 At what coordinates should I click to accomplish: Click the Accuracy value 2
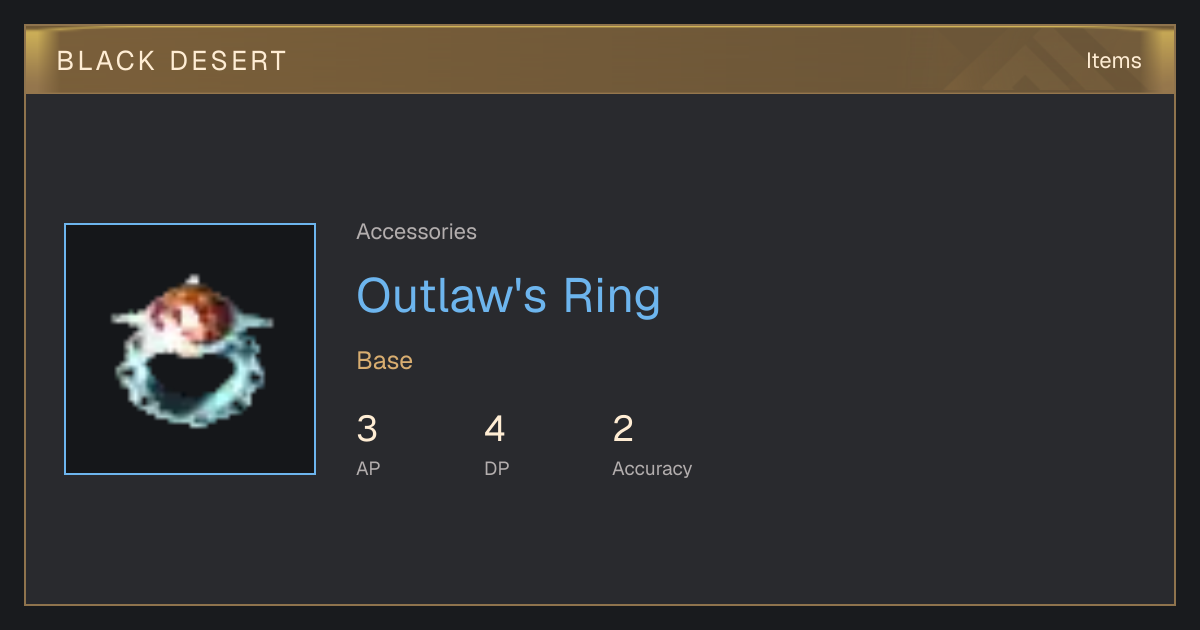[x=623, y=429]
